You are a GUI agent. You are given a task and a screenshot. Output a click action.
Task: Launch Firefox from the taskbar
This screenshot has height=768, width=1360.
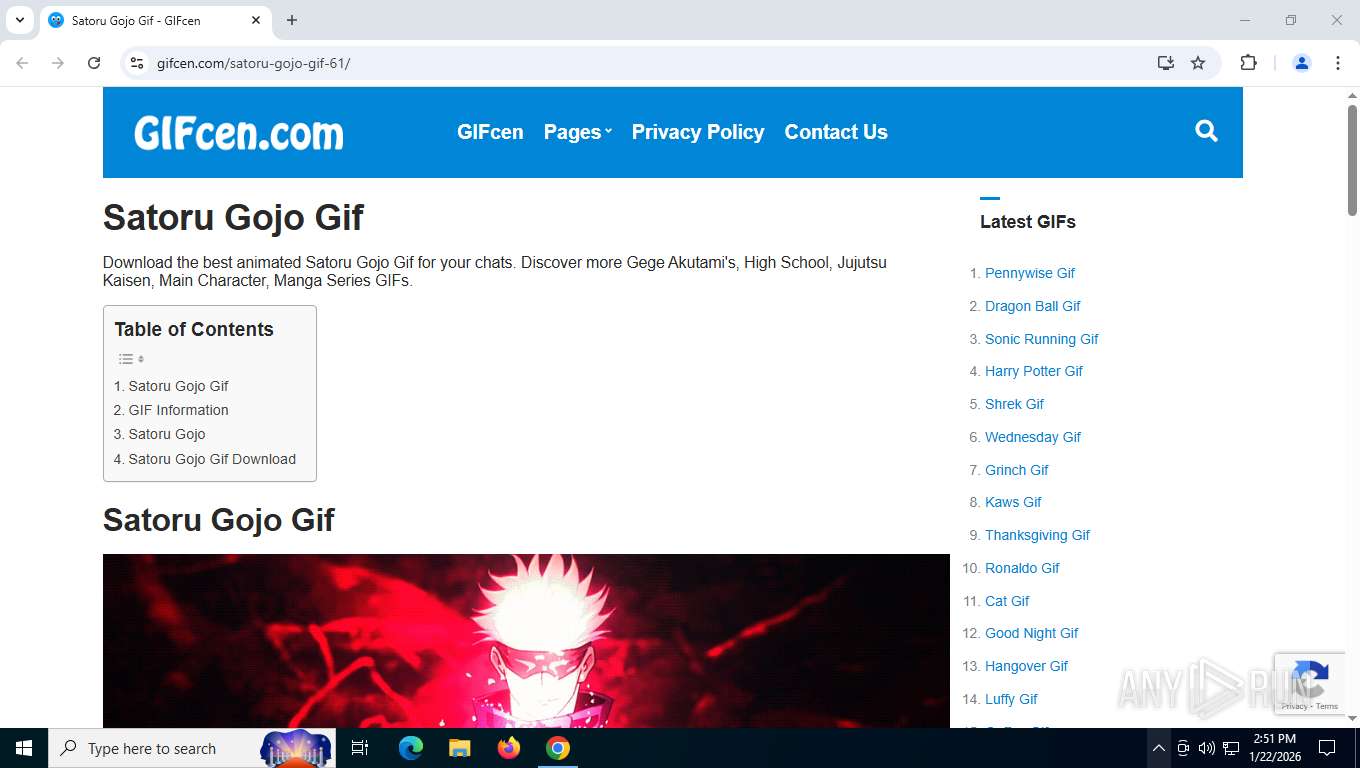[x=509, y=748]
